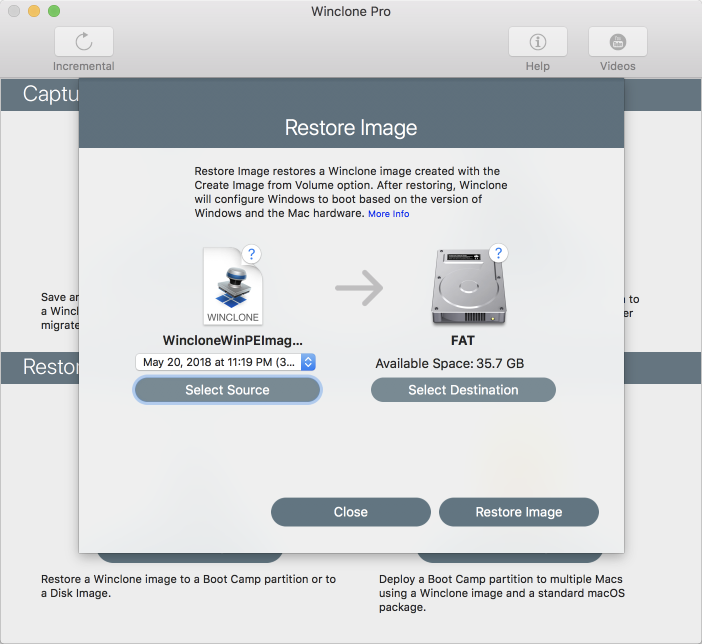Click the Restore Image dialog heading
The image size is (702, 644).
click(351, 128)
